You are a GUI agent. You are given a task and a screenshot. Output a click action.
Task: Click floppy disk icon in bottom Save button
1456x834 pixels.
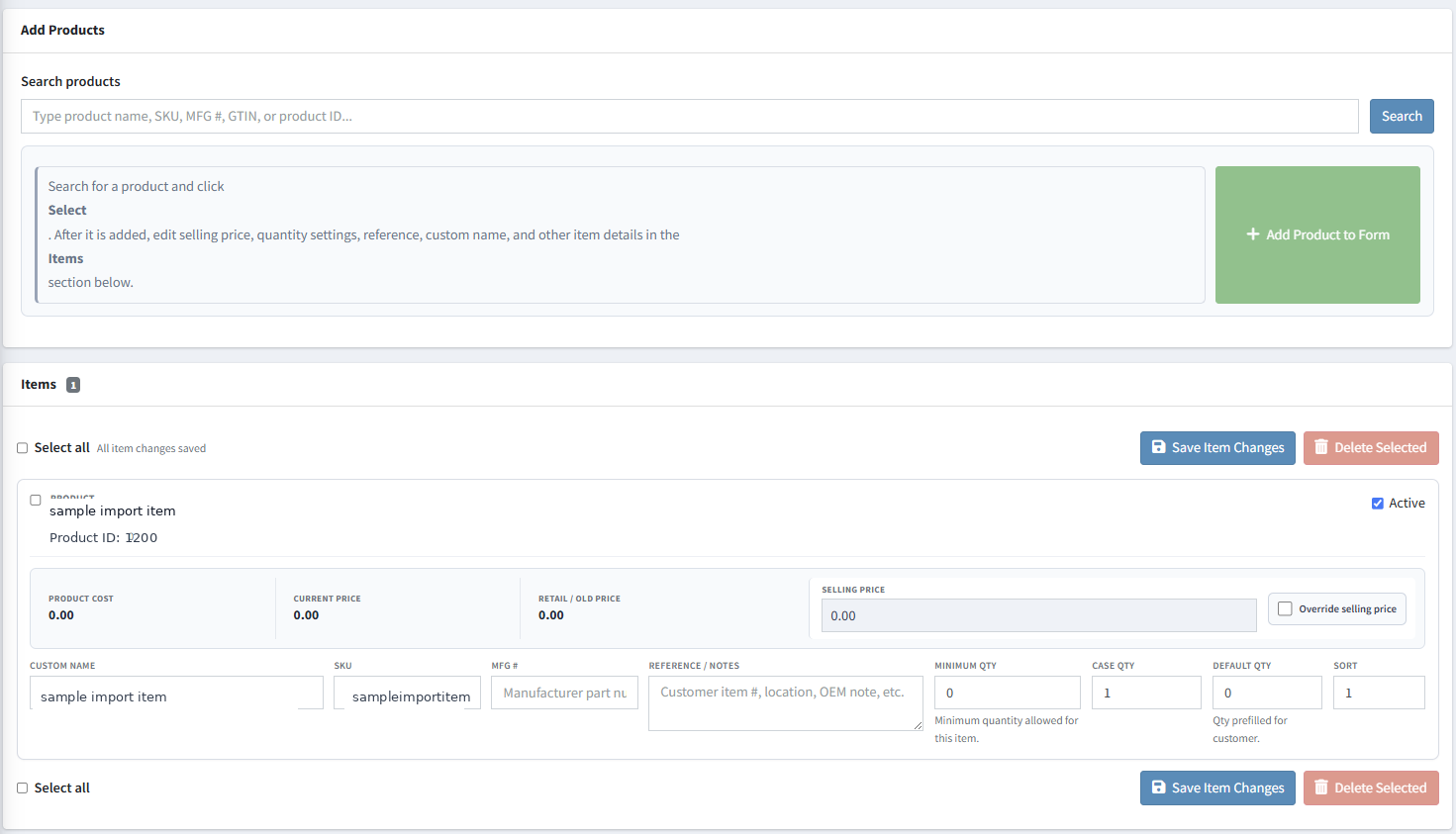click(x=1158, y=788)
